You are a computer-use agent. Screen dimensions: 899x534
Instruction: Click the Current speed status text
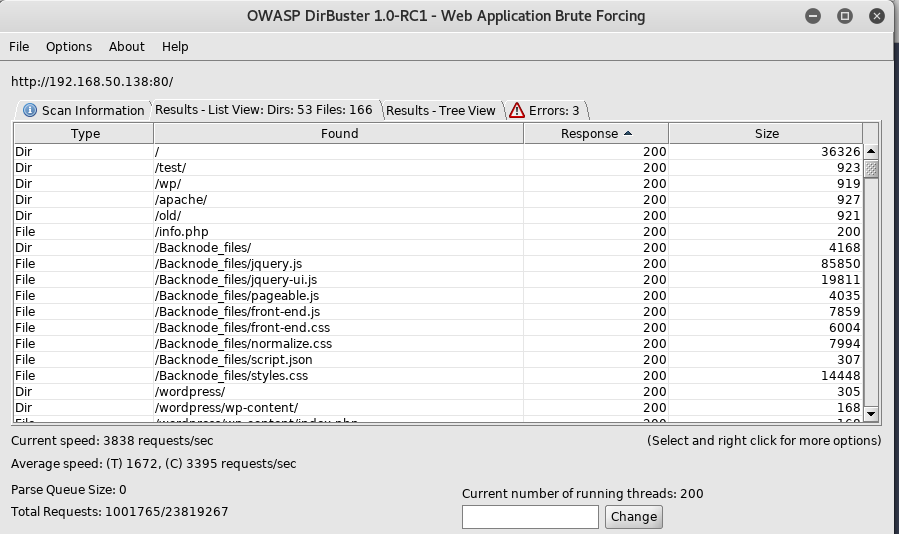point(112,441)
